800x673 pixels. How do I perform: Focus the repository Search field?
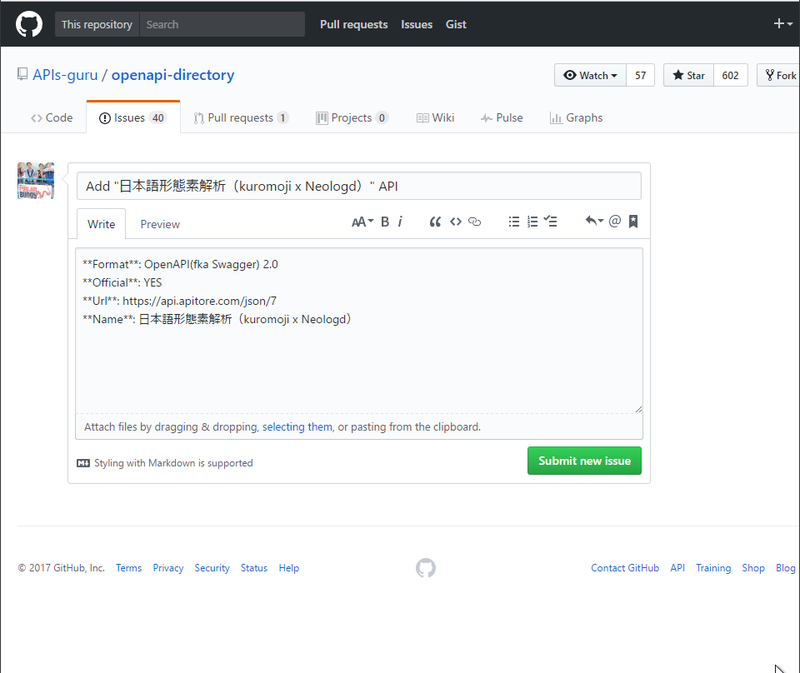(x=222, y=24)
